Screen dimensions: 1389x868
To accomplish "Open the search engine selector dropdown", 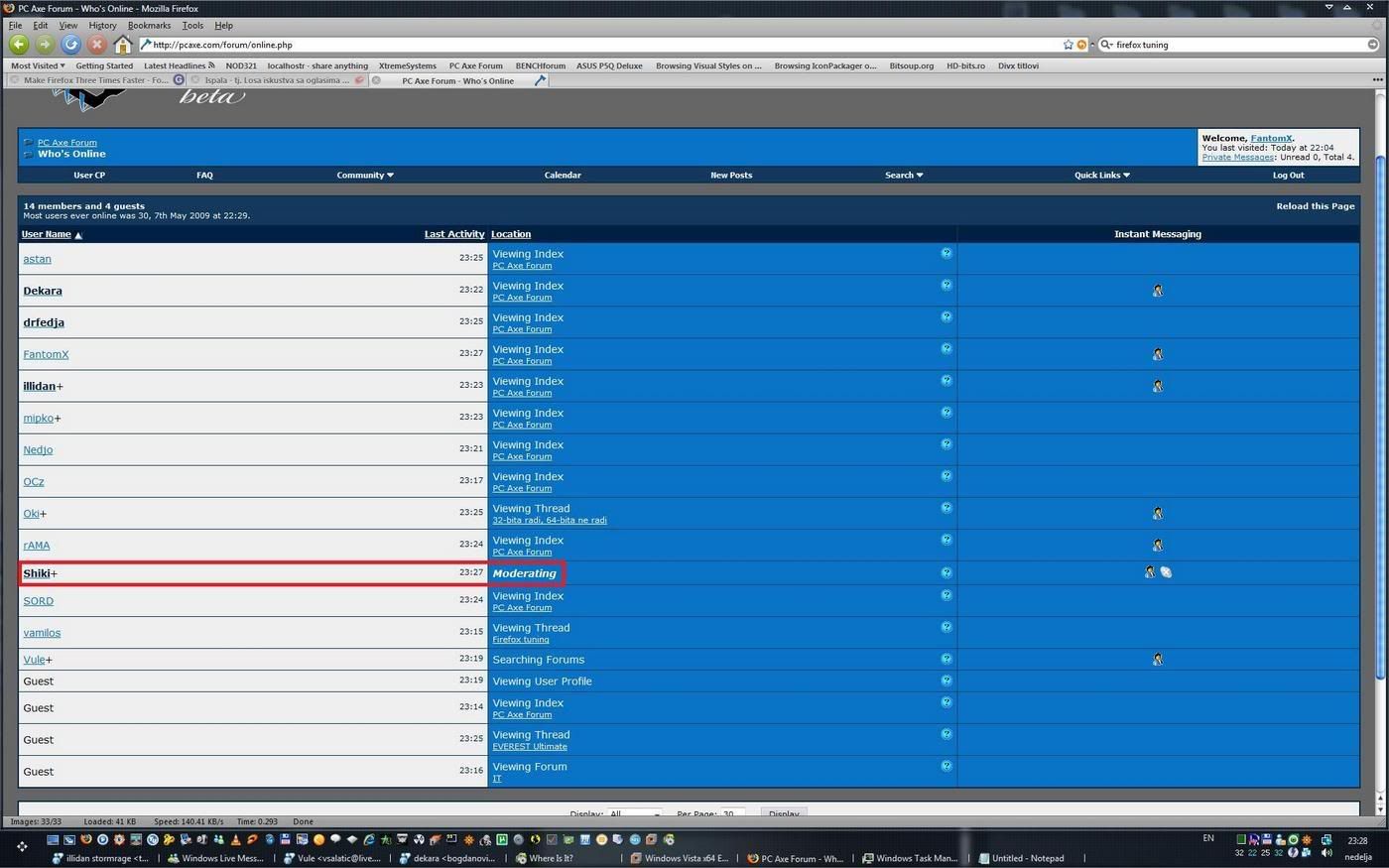I will click(x=1109, y=45).
